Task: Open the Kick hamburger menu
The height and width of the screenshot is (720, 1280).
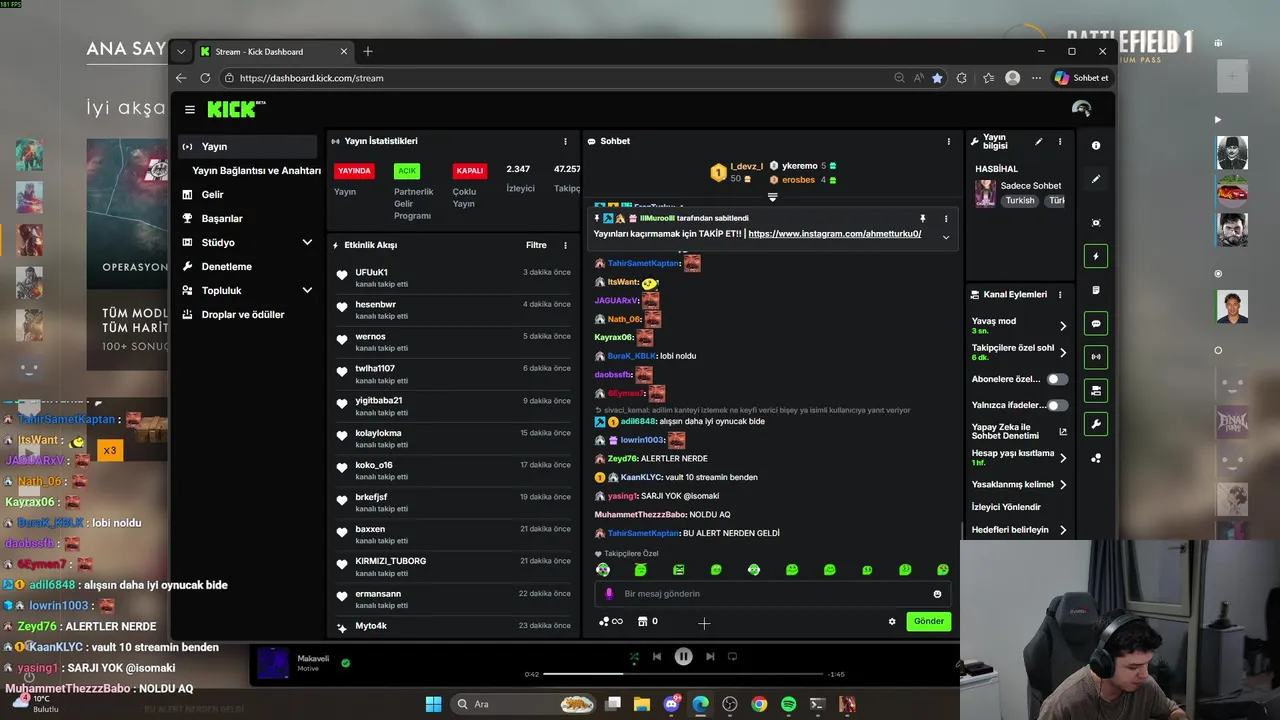Action: 190,109
